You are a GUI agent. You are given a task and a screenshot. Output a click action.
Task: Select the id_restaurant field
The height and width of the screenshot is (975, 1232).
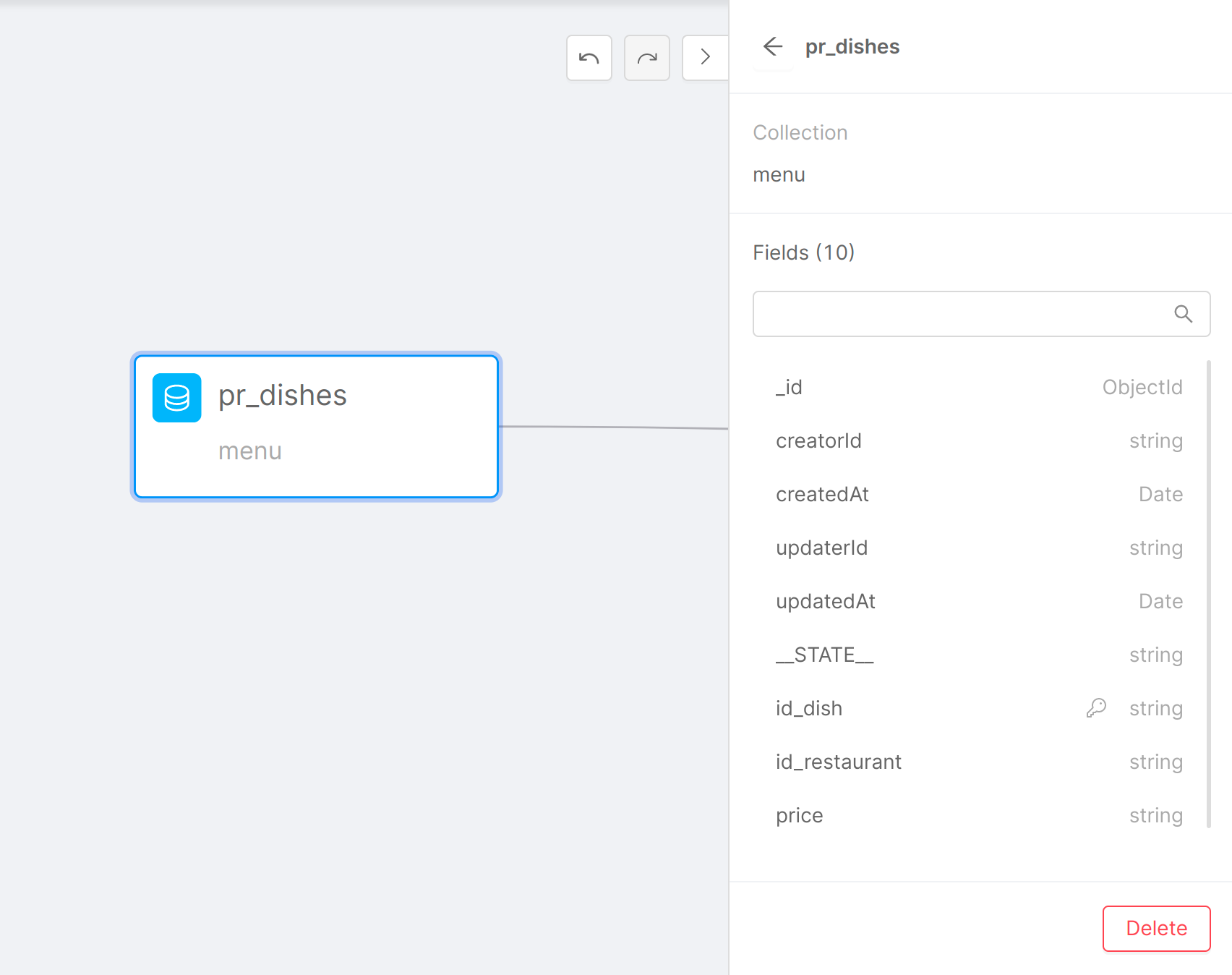(979, 762)
